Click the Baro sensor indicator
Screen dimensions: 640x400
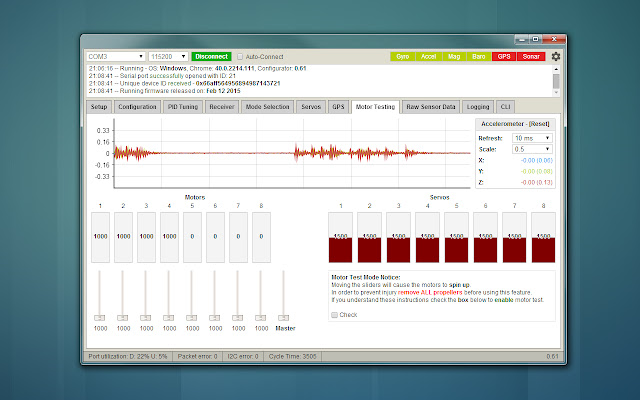pos(477,57)
